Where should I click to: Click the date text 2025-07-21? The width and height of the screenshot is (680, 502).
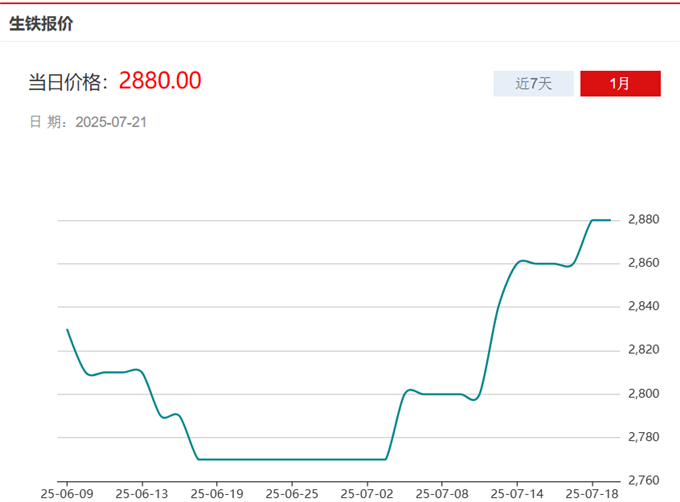[112, 122]
